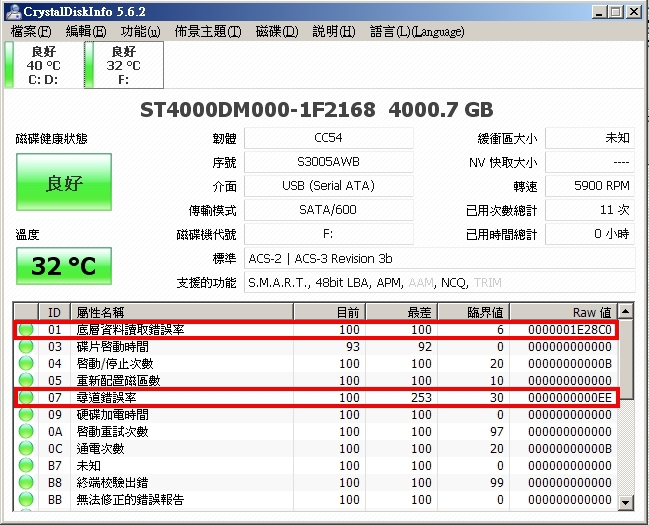The width and height of the screenshot is (649, 525).
Task: Open the 語言(L)(Language) menu
Action: point(417,31)
